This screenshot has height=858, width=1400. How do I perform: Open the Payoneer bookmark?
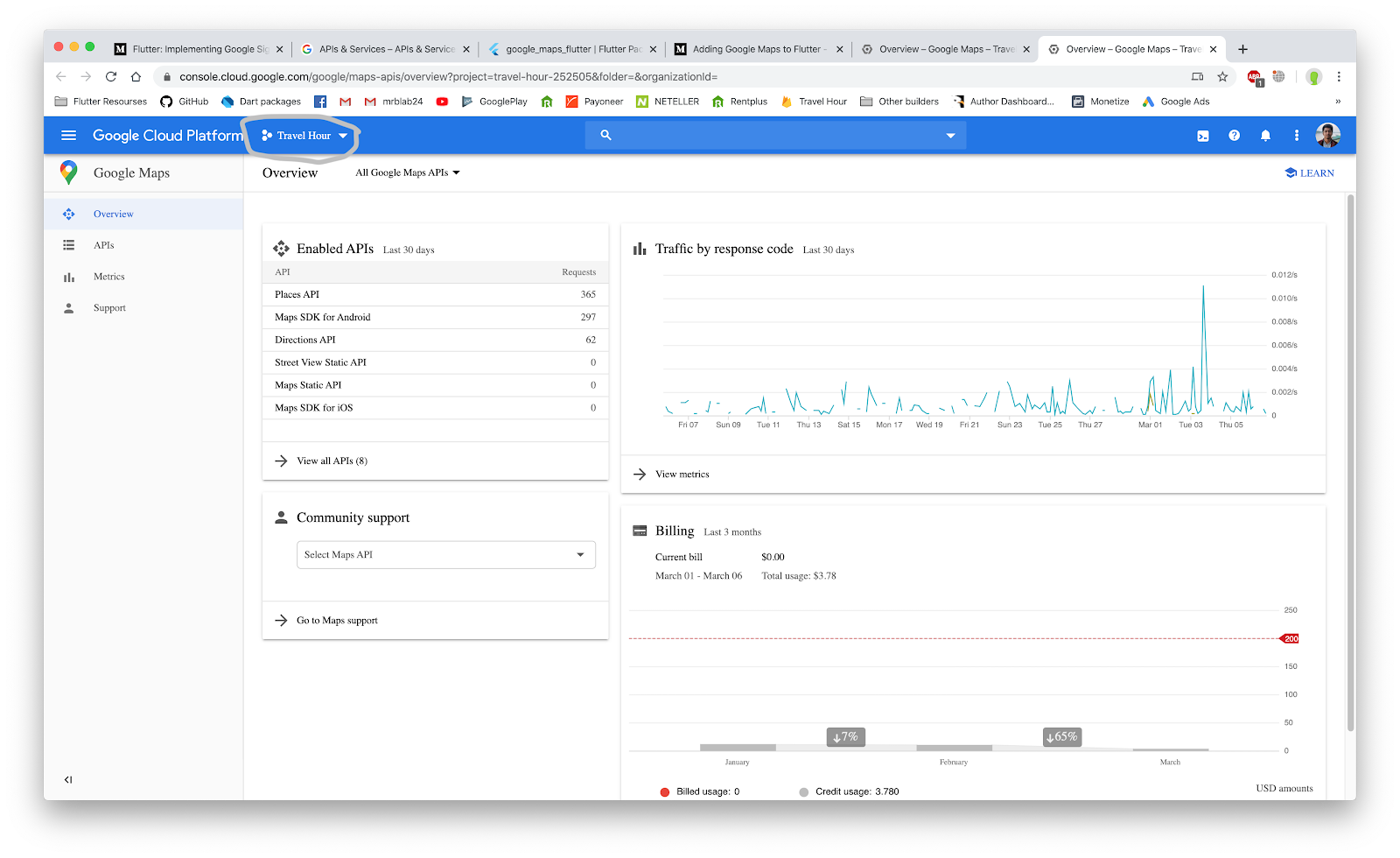(594, 102)
